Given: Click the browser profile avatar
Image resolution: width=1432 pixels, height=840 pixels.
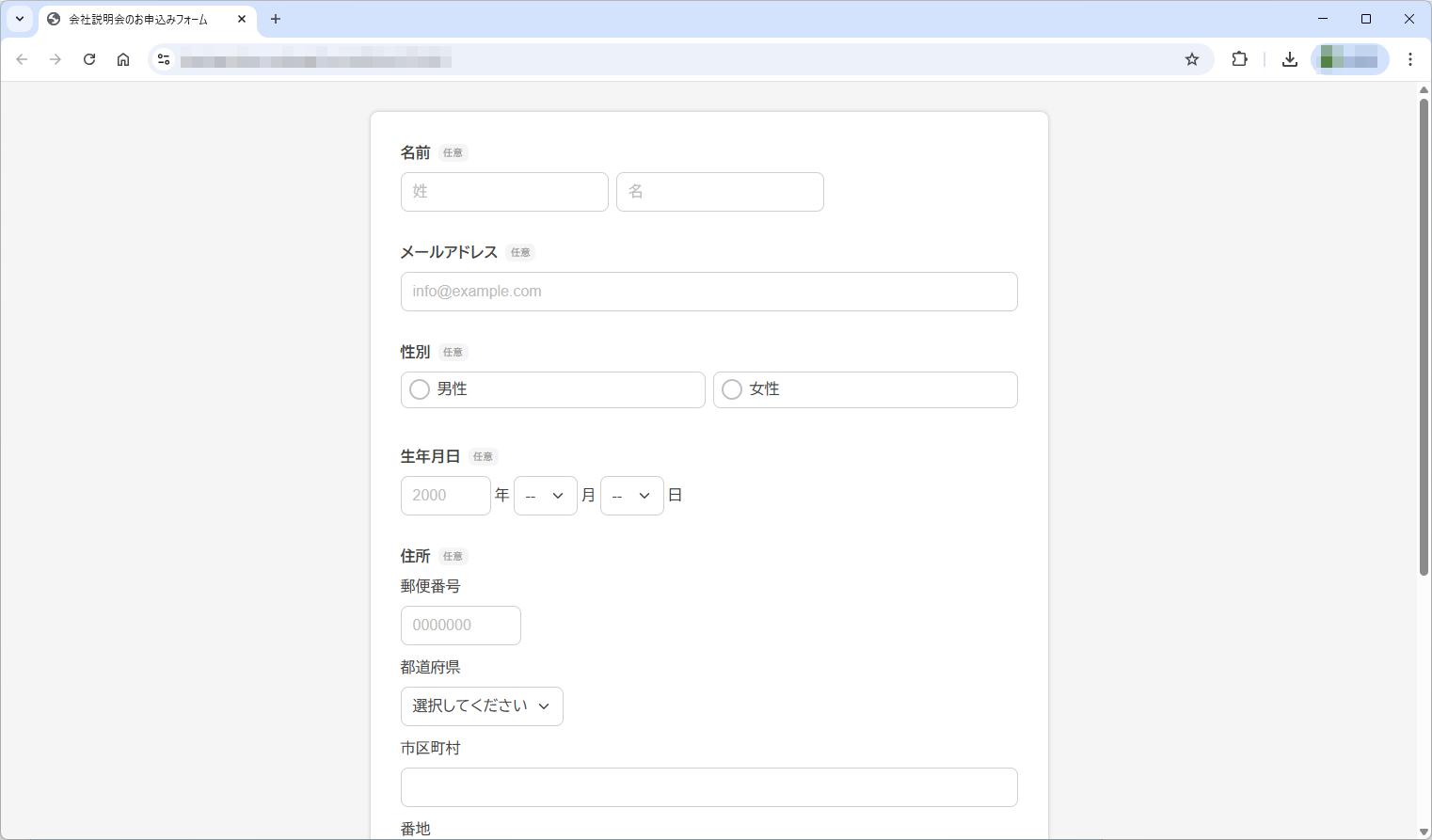Looking at the screenshot, I should point(1350,58).
